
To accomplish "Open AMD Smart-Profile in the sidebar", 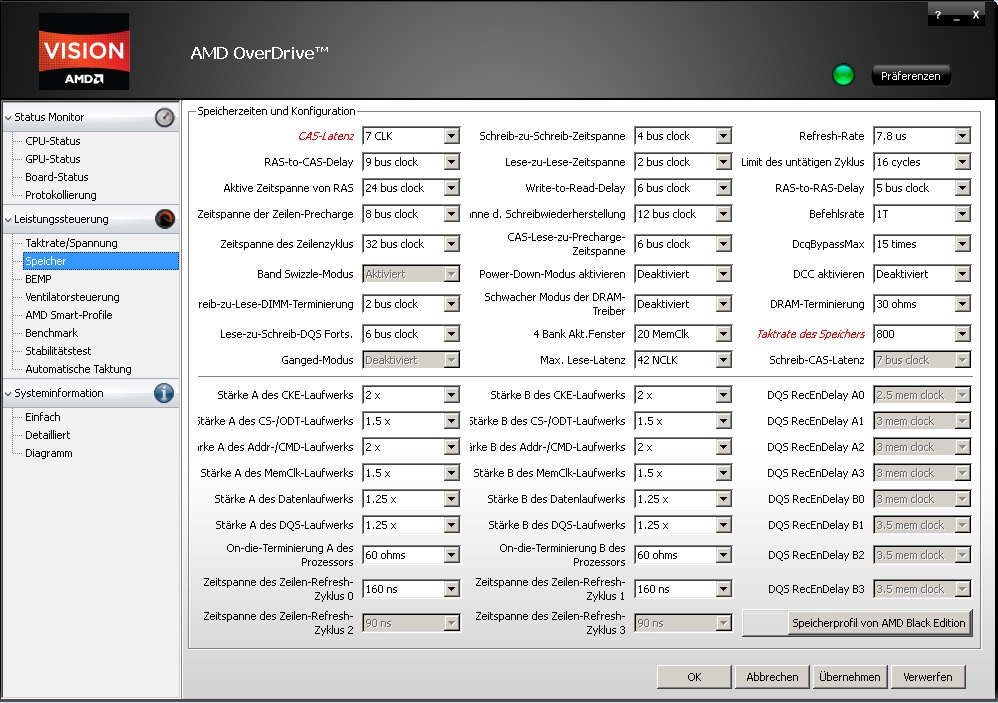I will coord(69,315).
